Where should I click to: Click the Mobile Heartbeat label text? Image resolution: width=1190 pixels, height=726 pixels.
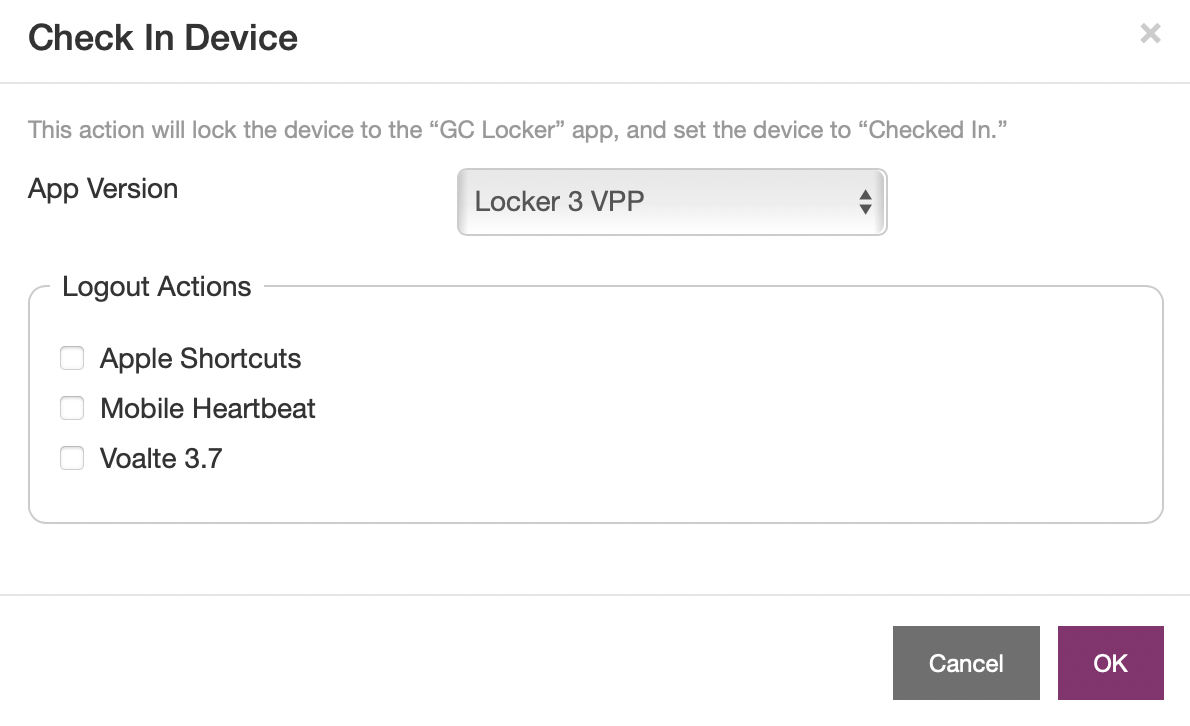coord(207,409)
